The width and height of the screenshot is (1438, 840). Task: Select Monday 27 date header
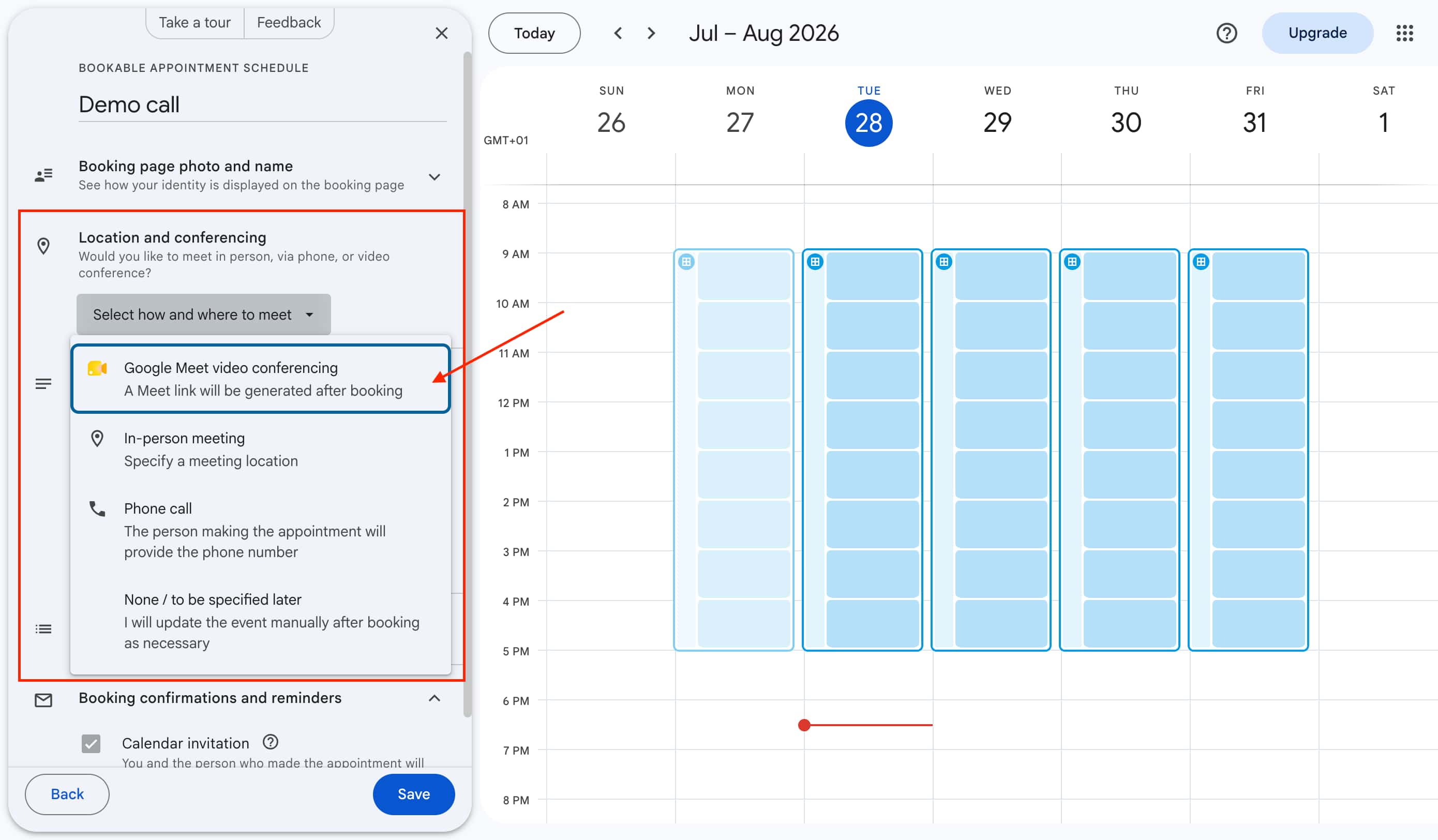[x=740, y=123]
